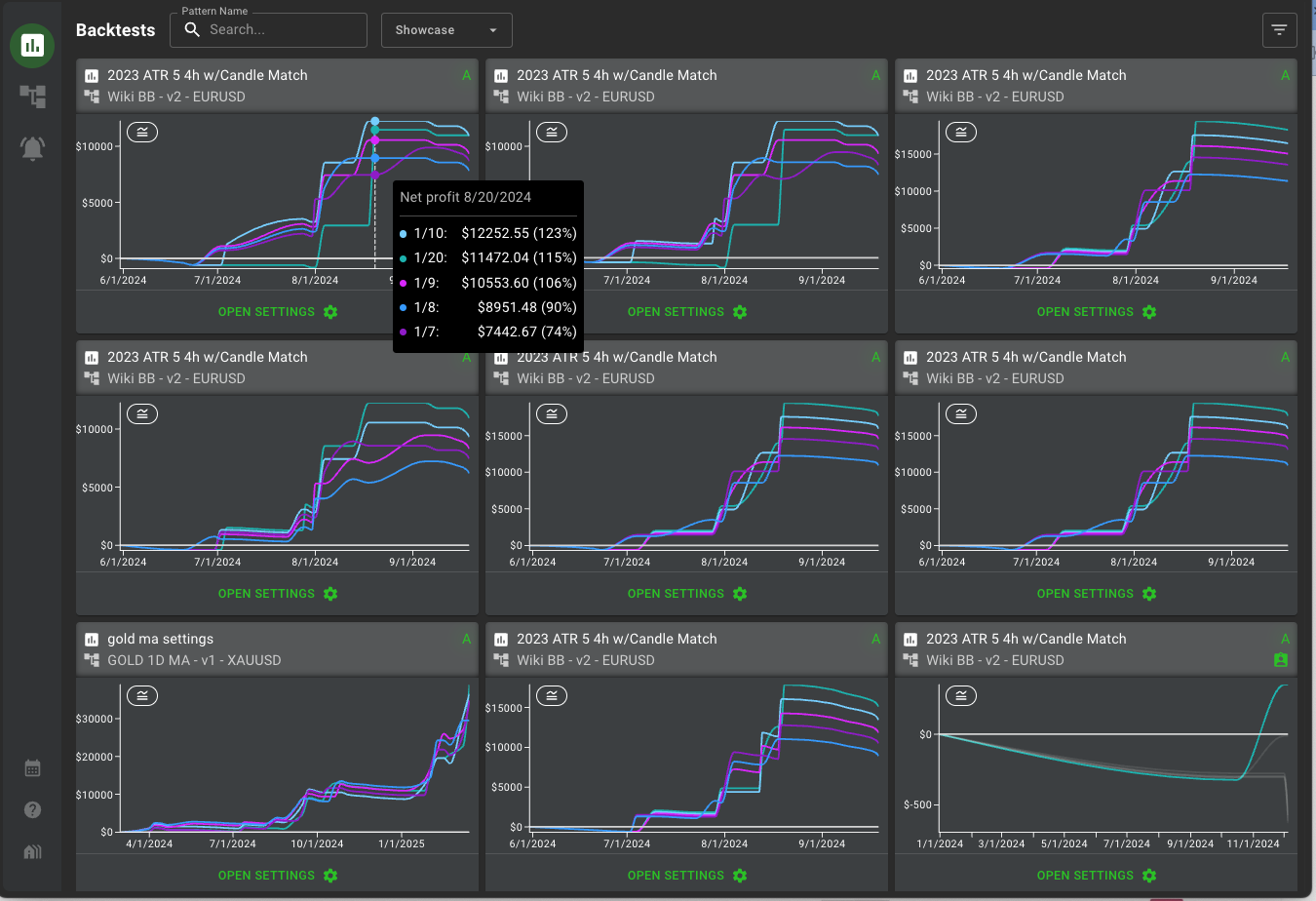The image size is (1316, 901).
Task: Click the Showcase dropdown arrow
Action: pyautogui.click(x=493, y=30)
